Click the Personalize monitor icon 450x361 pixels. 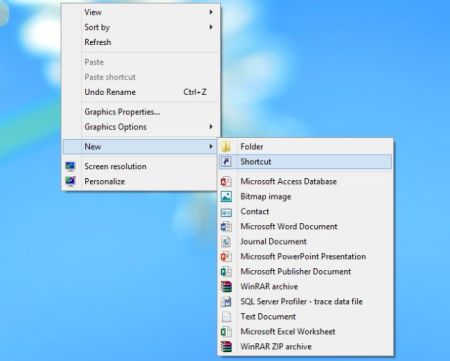70,181
